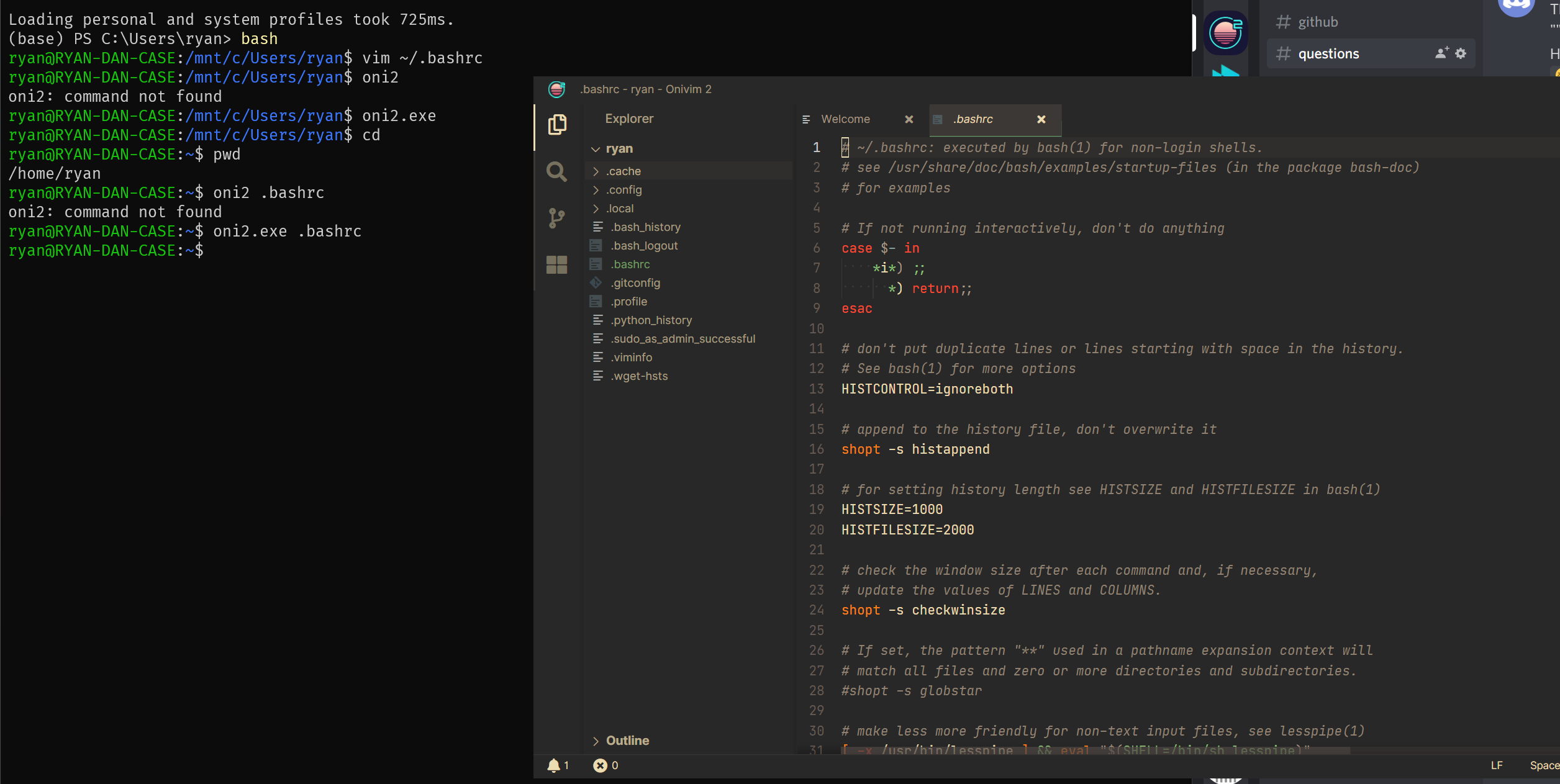Open the Explorer panel in Onivim sidebar
1560x784 pixels.
click(556, 124)
